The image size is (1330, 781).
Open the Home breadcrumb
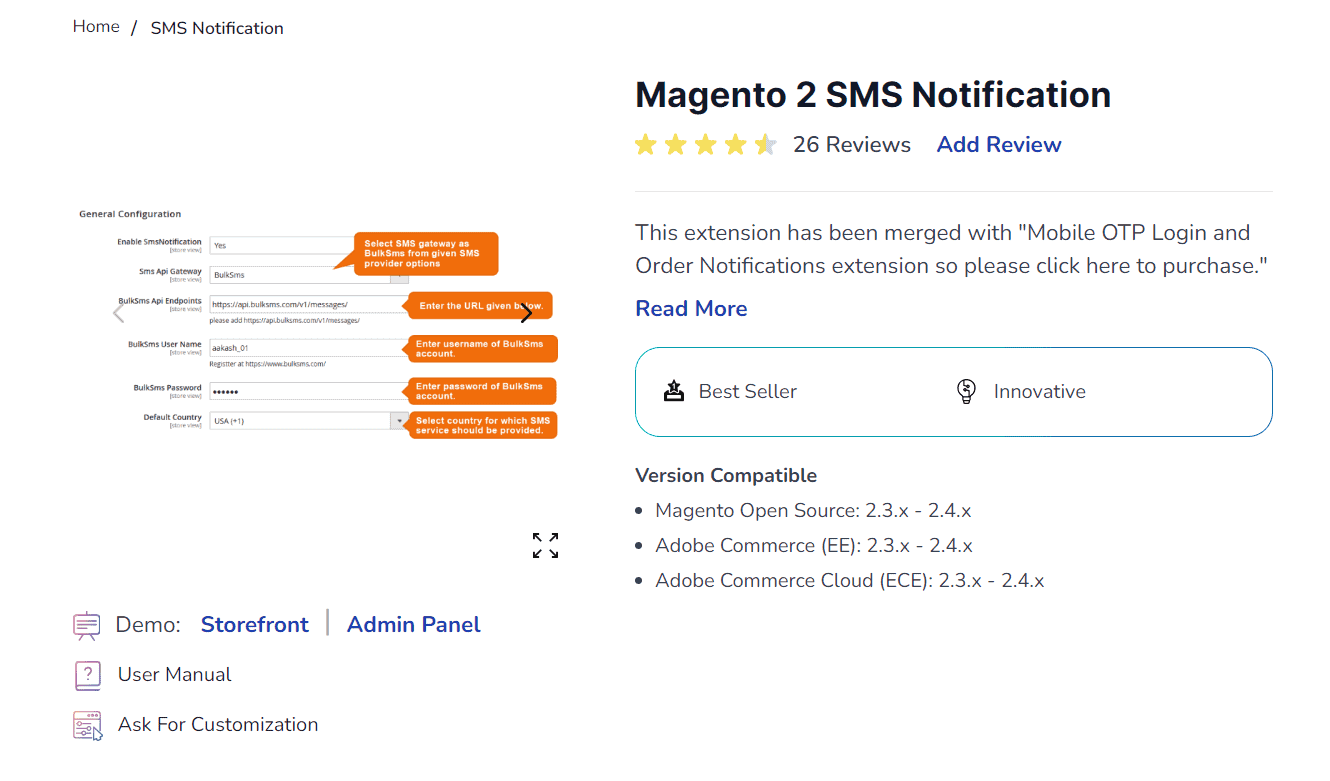coord(96,26)
